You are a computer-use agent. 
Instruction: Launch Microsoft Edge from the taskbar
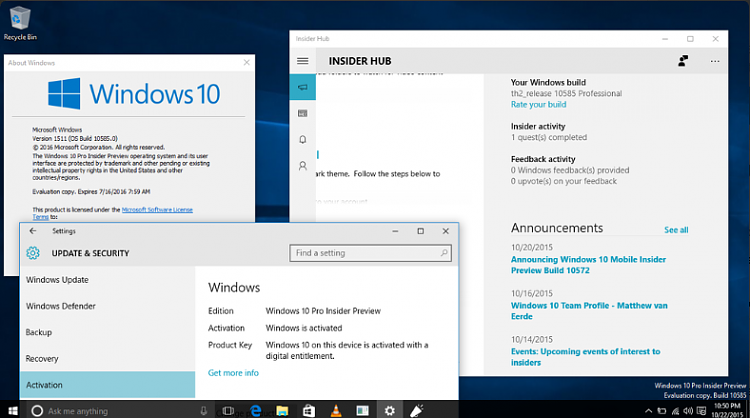pyautogui.click(x=256, y=411)
